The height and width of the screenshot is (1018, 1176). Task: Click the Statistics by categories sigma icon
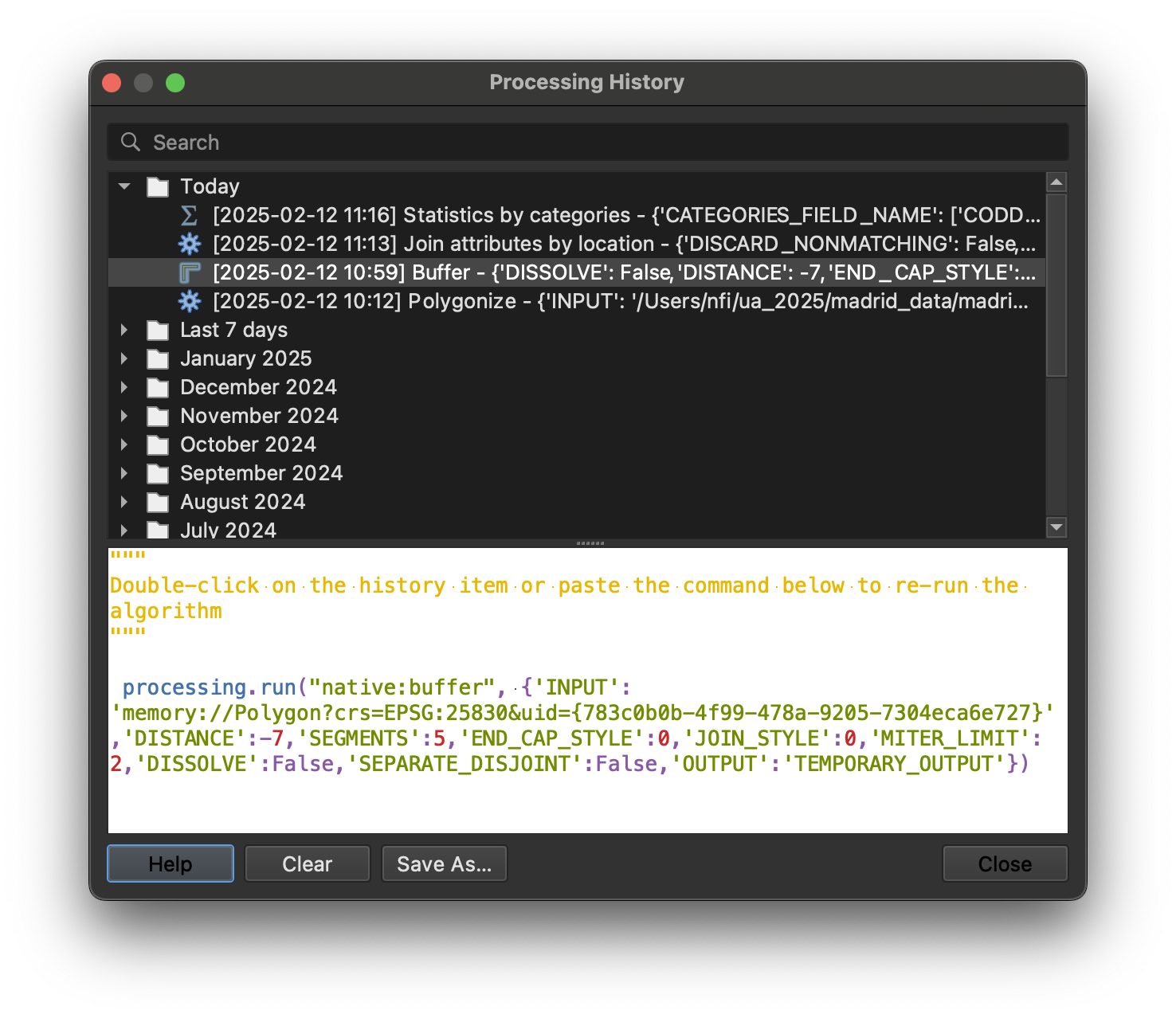[x=189, y=215]
